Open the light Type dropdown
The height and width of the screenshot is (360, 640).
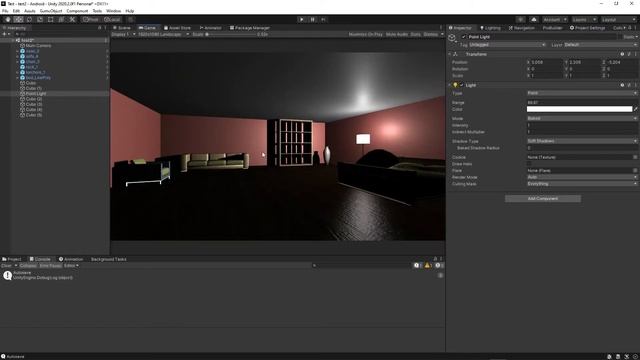pos(582,93)
